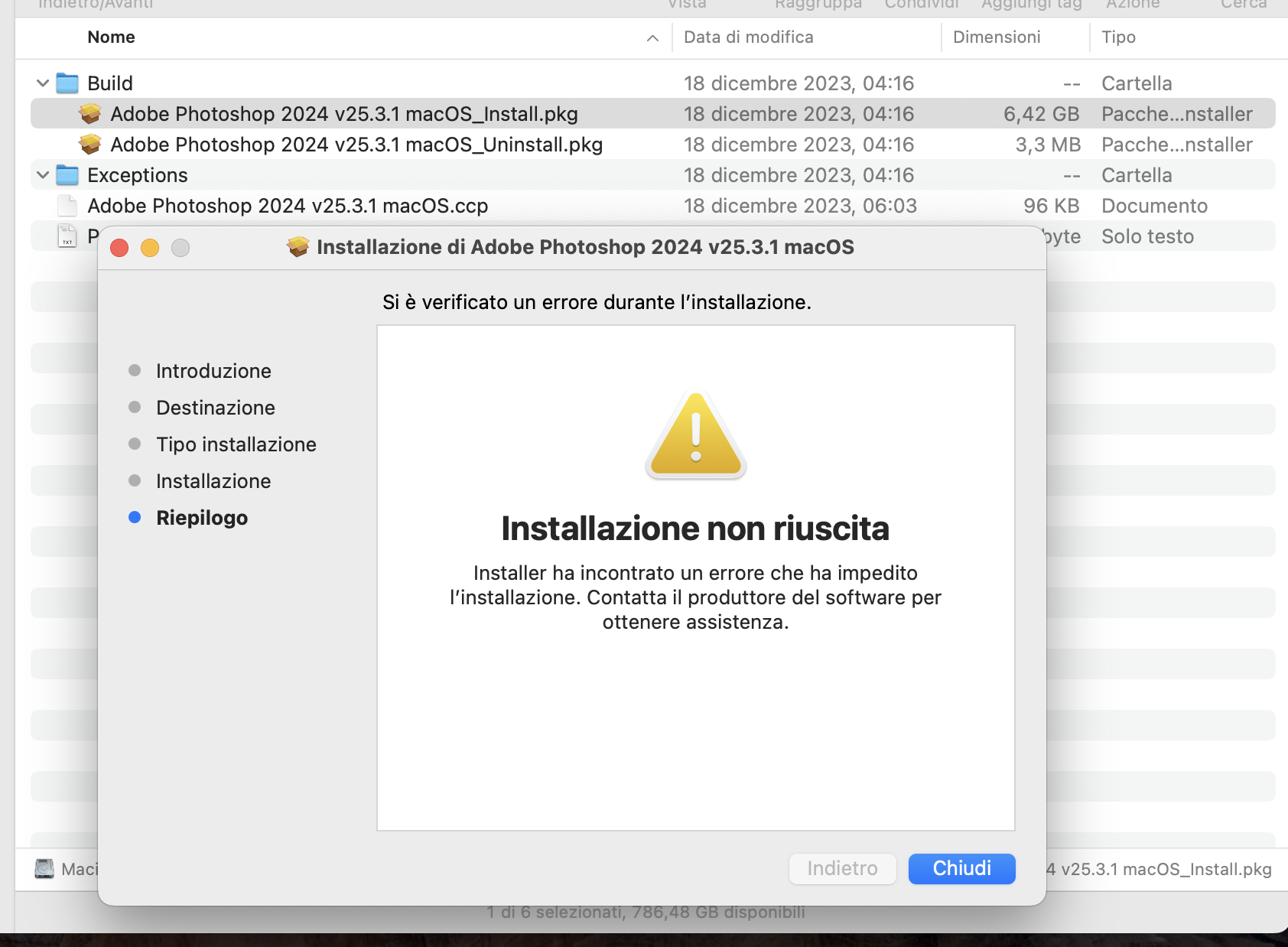This screenshot has height=947, width=1288.
Task: Sort by Tipo column header
Action: point(1118,37)
